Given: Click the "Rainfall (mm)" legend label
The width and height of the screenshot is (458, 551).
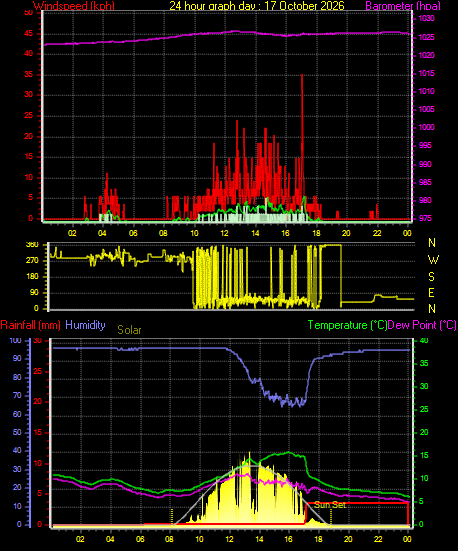Looking at the screenshot, I should point(31,325).
